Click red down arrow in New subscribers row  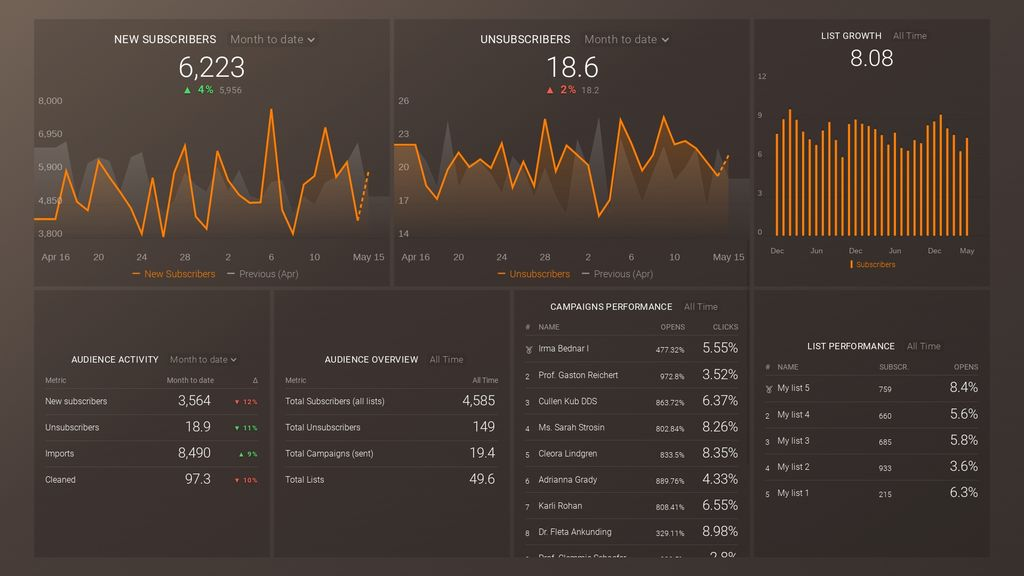(236, 402)
